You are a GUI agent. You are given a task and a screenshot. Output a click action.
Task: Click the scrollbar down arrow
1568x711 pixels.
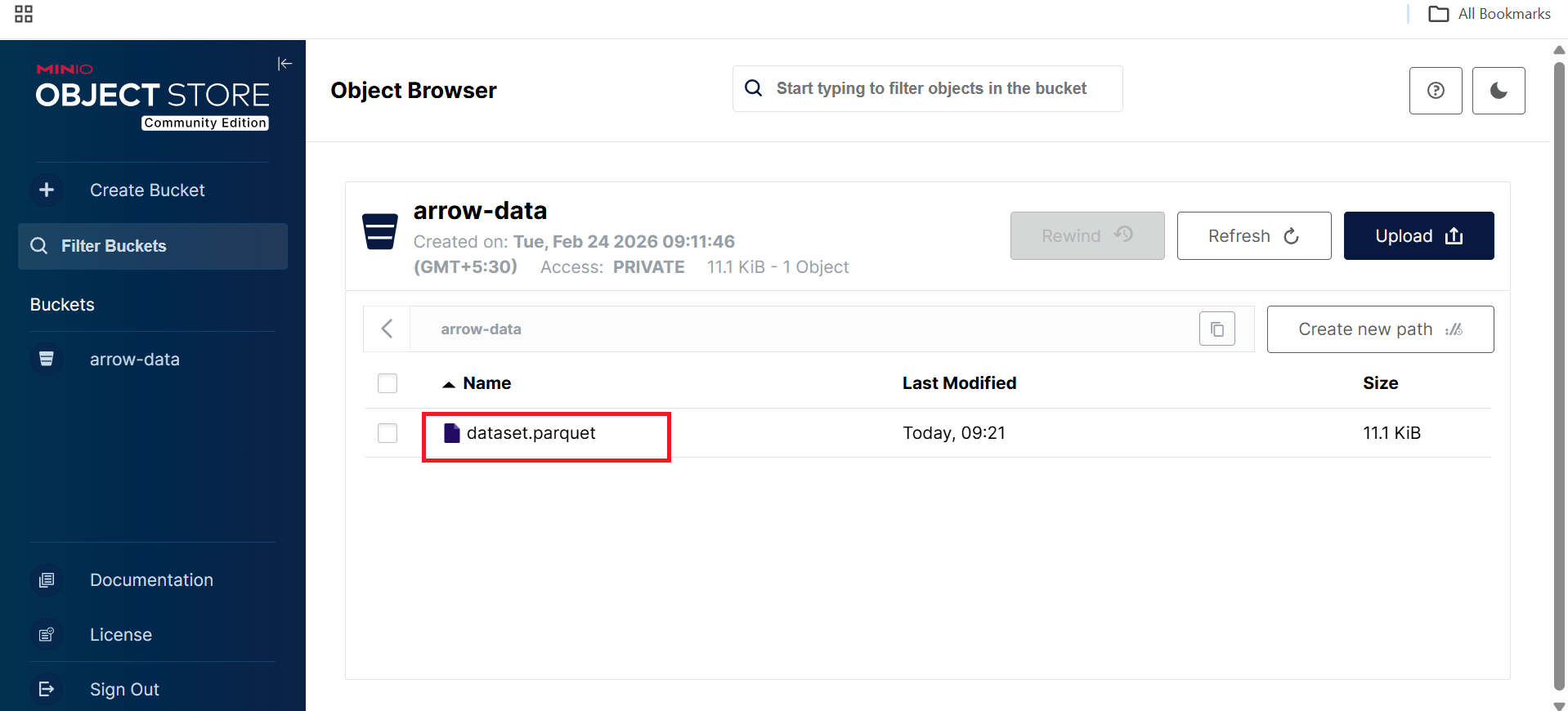coord(1559,705)
